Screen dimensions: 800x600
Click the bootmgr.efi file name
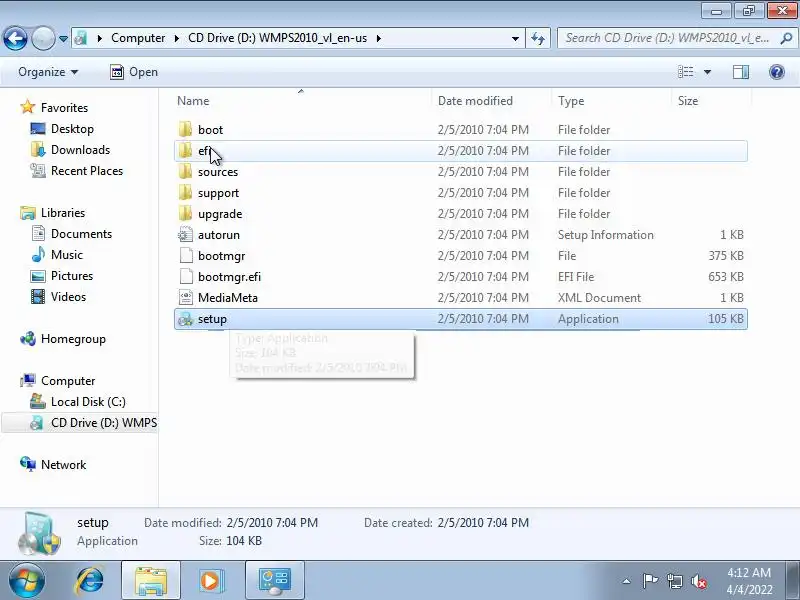pyautogui.click(x=229, y=277)
